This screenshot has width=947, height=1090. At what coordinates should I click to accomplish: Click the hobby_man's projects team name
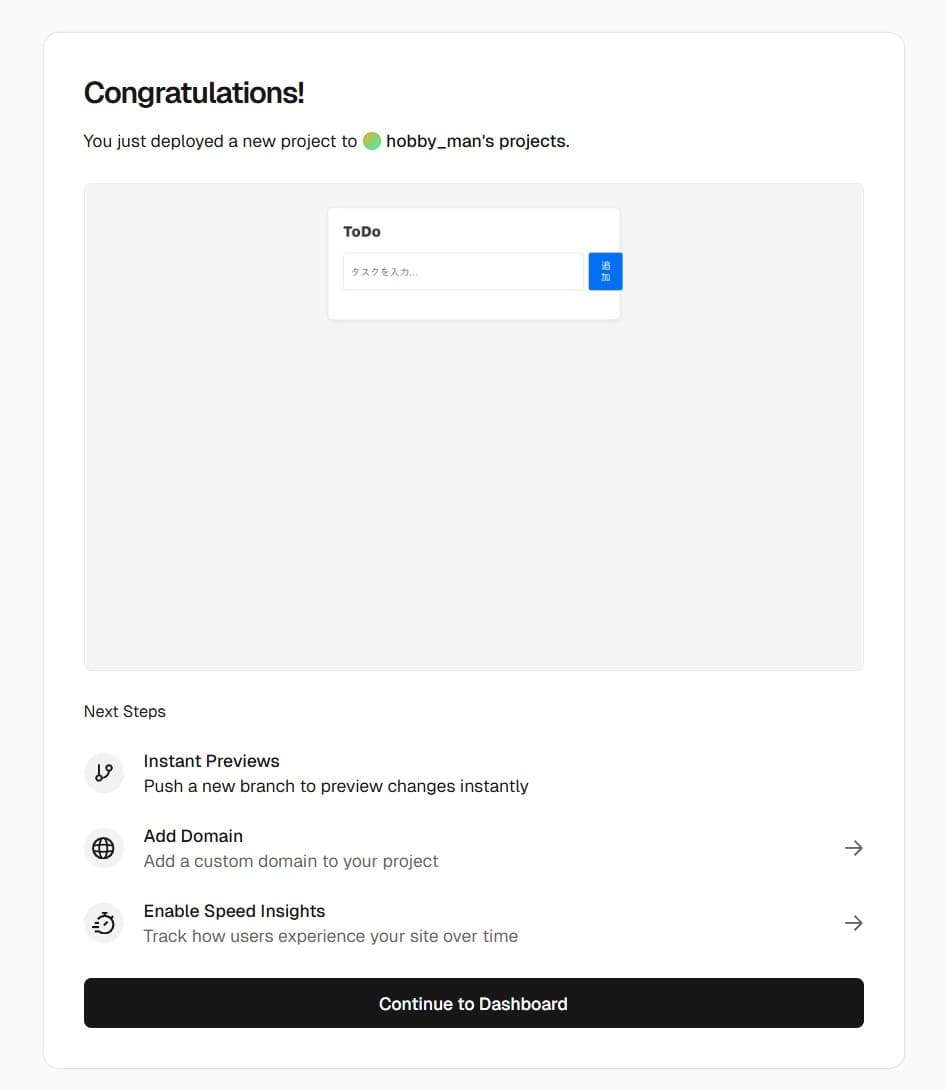click(477, 141)
